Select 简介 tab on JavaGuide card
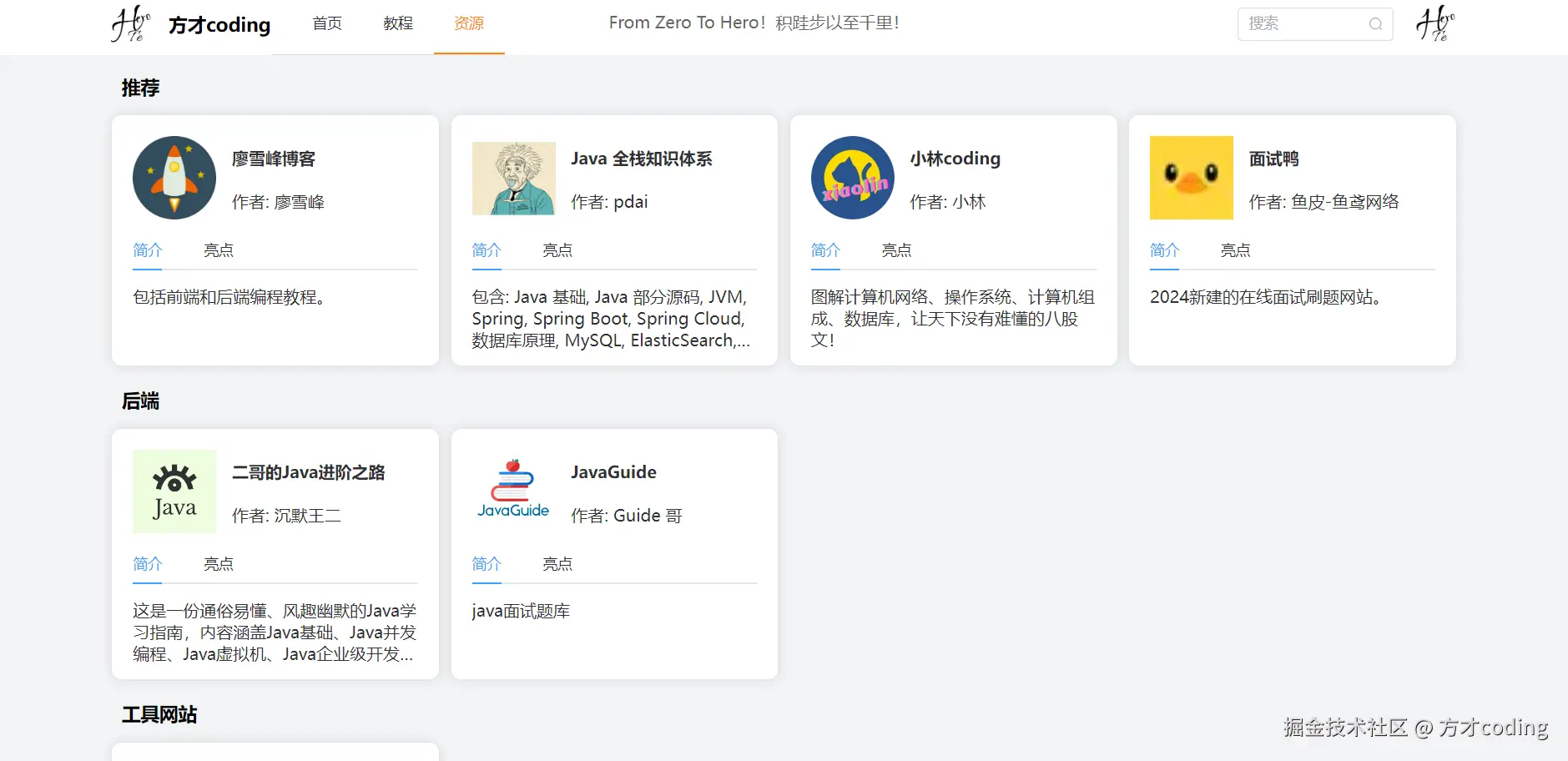Image resolution: width=1568 pixels, height=761 pixels. point(487,564)
